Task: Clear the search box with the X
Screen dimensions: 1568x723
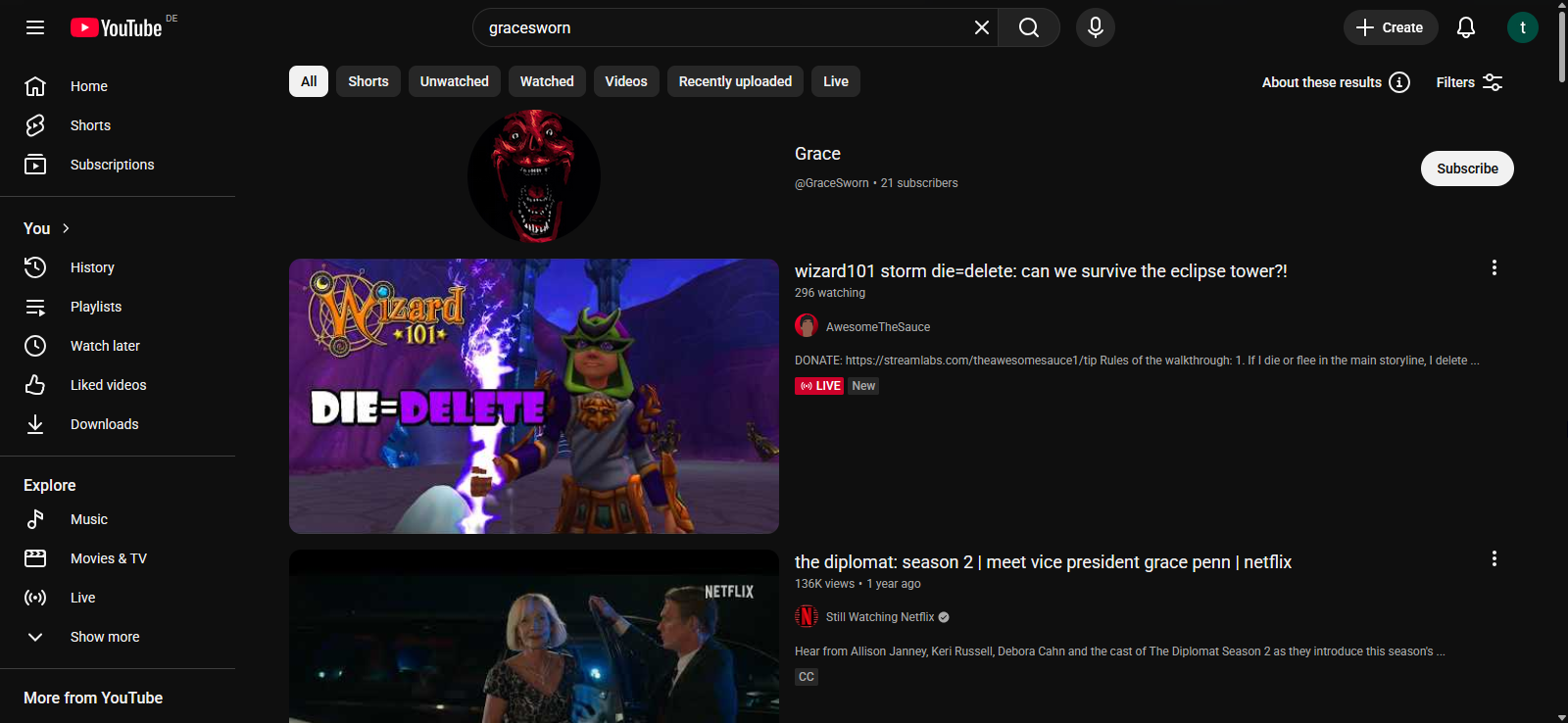Action: [981, 27]
